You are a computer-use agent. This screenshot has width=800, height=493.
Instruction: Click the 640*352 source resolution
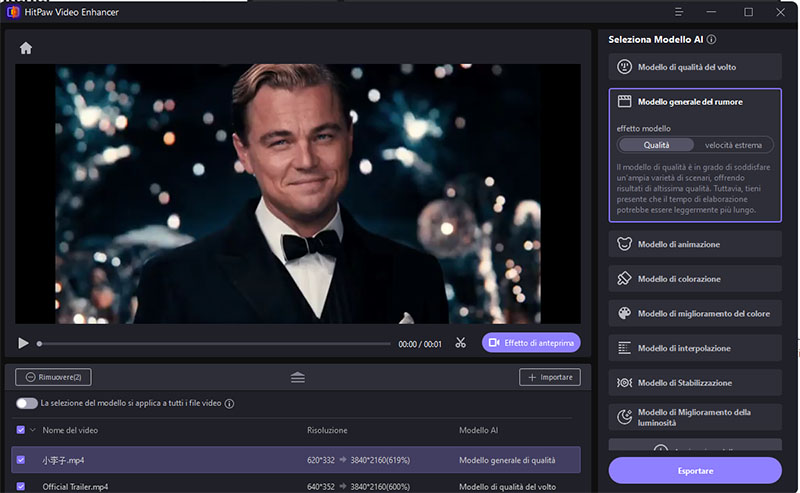(x=321, y=487)
